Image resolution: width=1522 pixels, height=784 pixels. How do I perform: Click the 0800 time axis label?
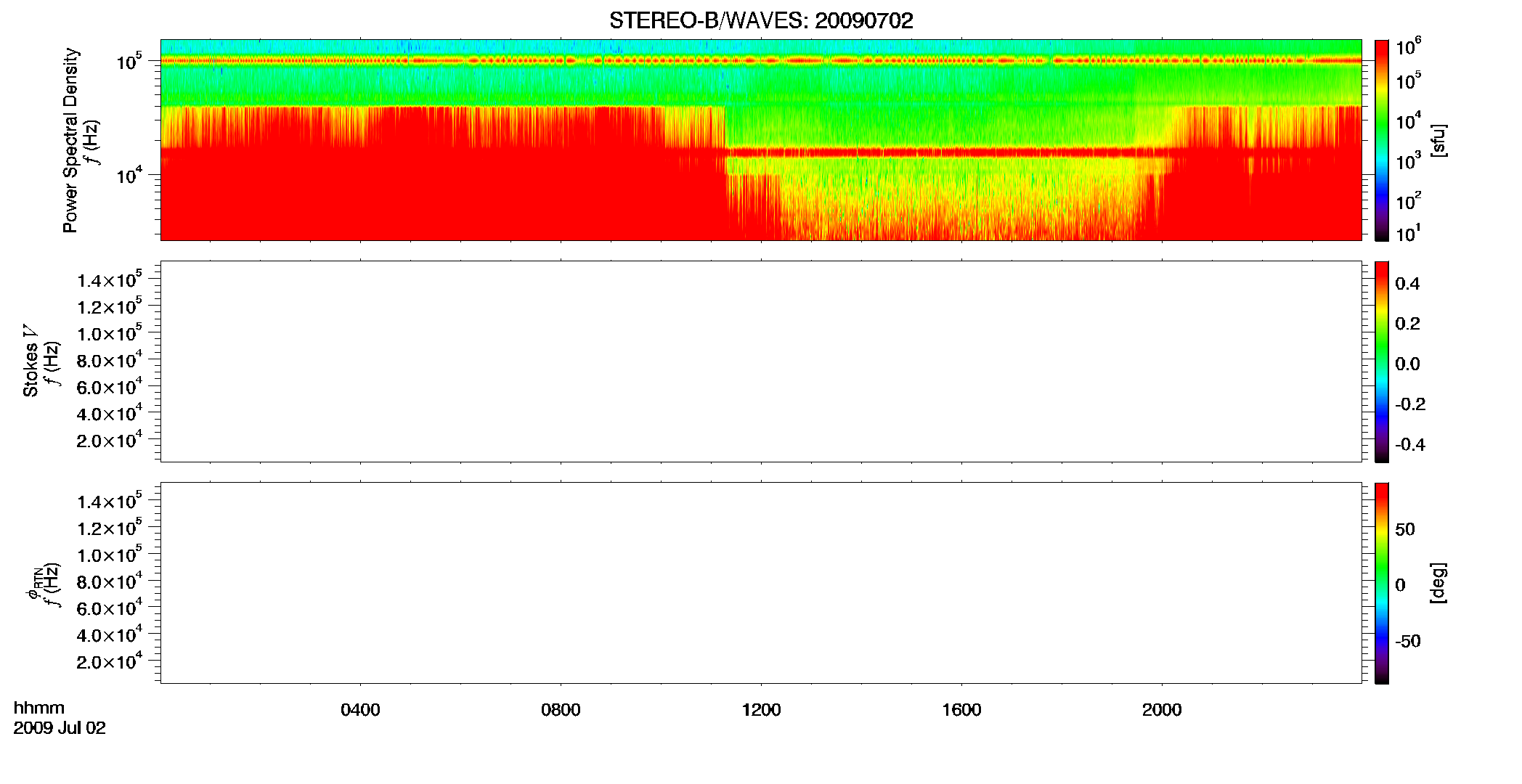[x=561, y=710]
